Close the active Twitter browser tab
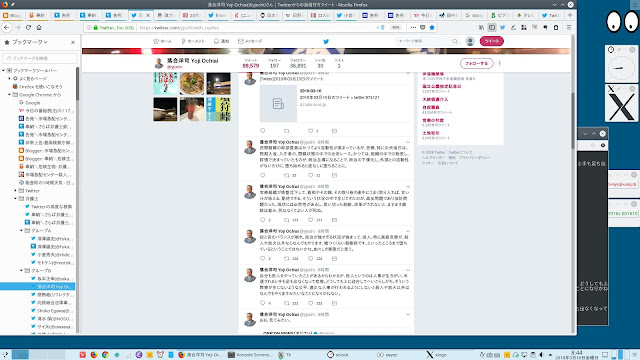 pos(148,15)
